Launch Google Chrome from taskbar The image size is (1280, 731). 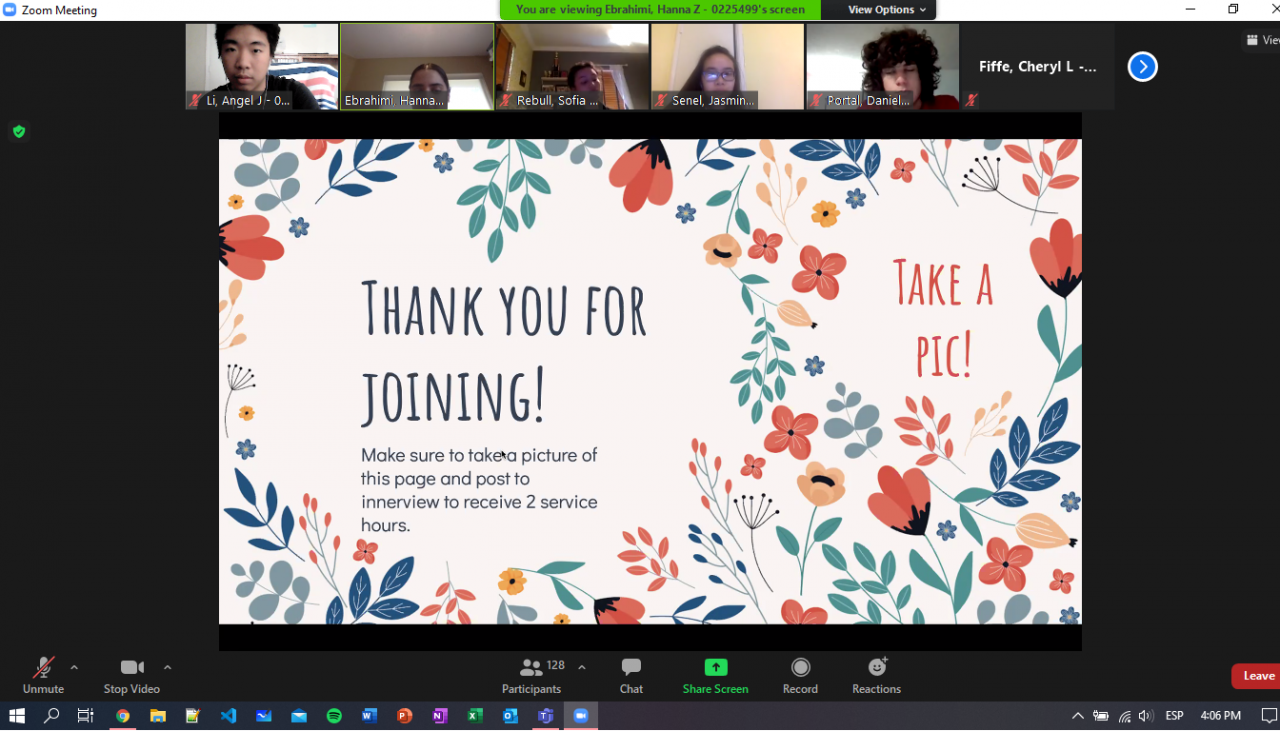pyautogui.click(x=123, y=716)
